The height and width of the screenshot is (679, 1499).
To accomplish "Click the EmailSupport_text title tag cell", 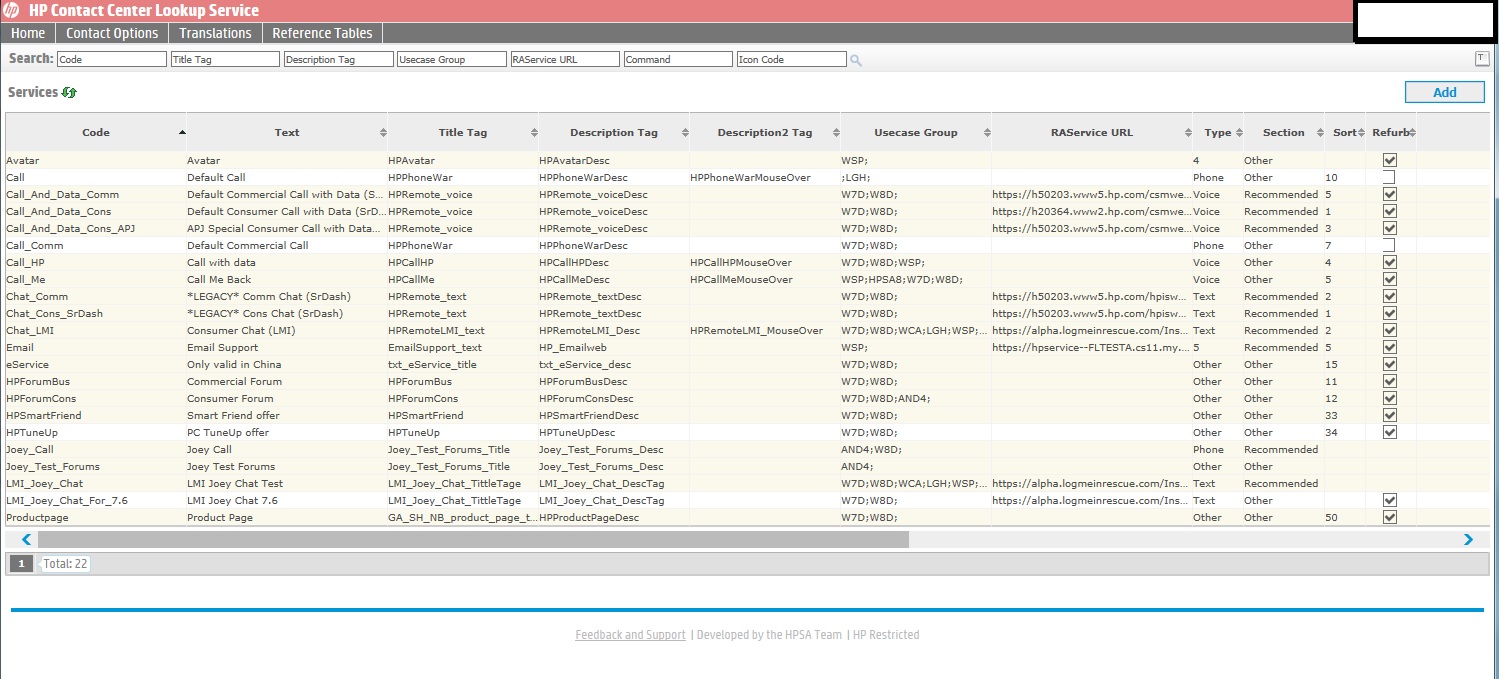I will tap(463, 347).
